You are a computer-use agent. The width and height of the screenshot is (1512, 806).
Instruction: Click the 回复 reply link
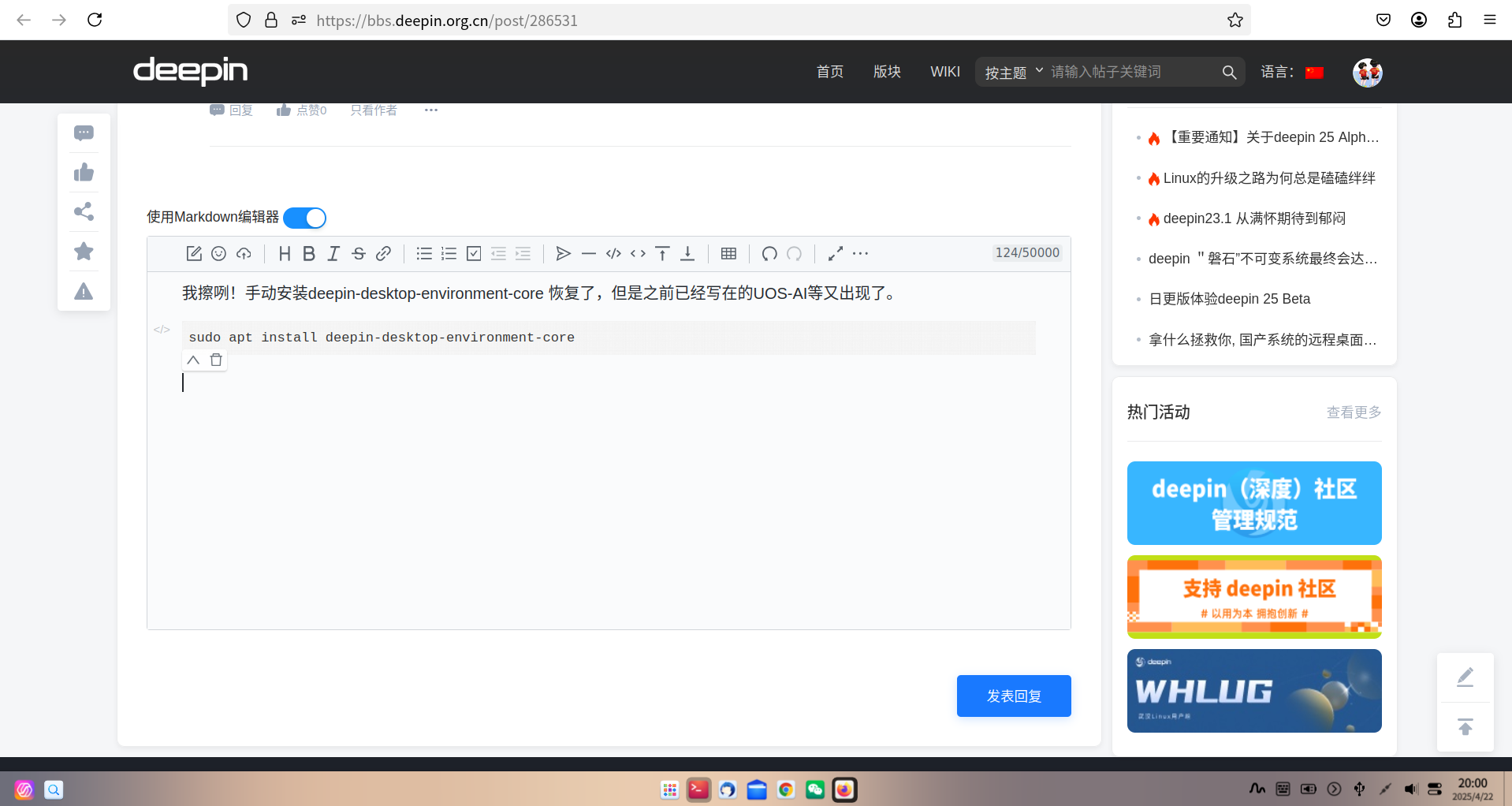231,110
